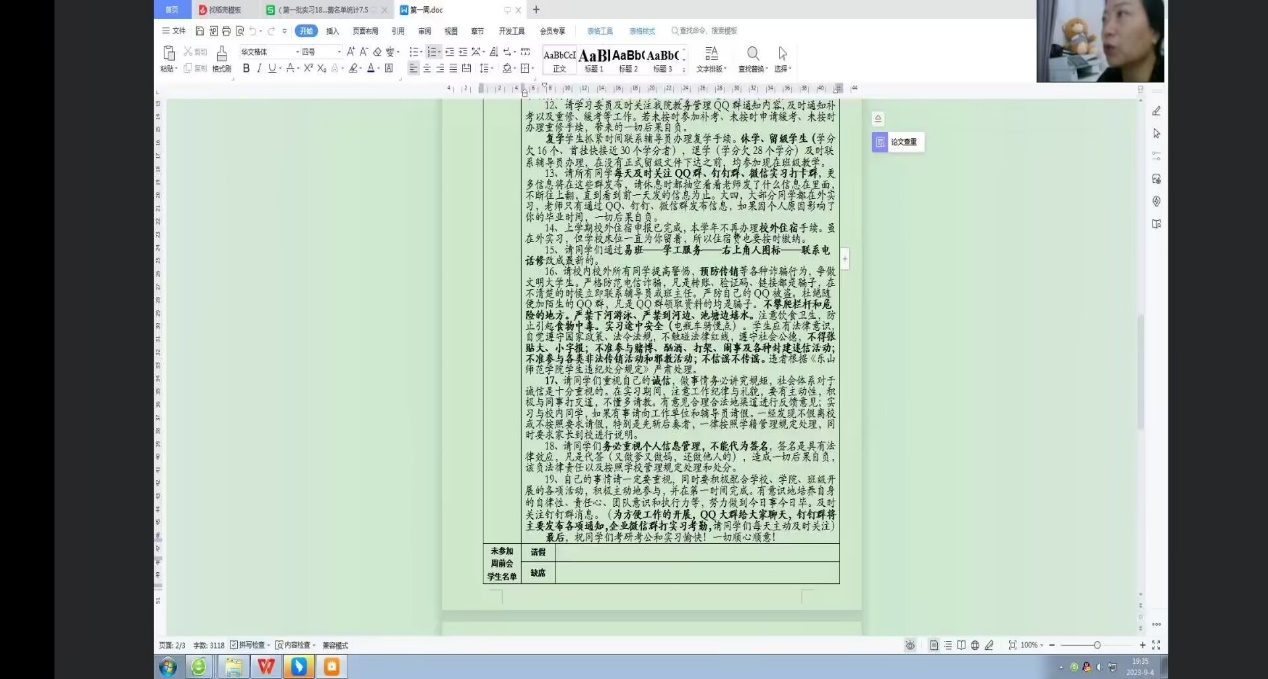Switch to the Insert (插入) ribbon tab
Screen dimensions: 1268x679
point(332,31)
